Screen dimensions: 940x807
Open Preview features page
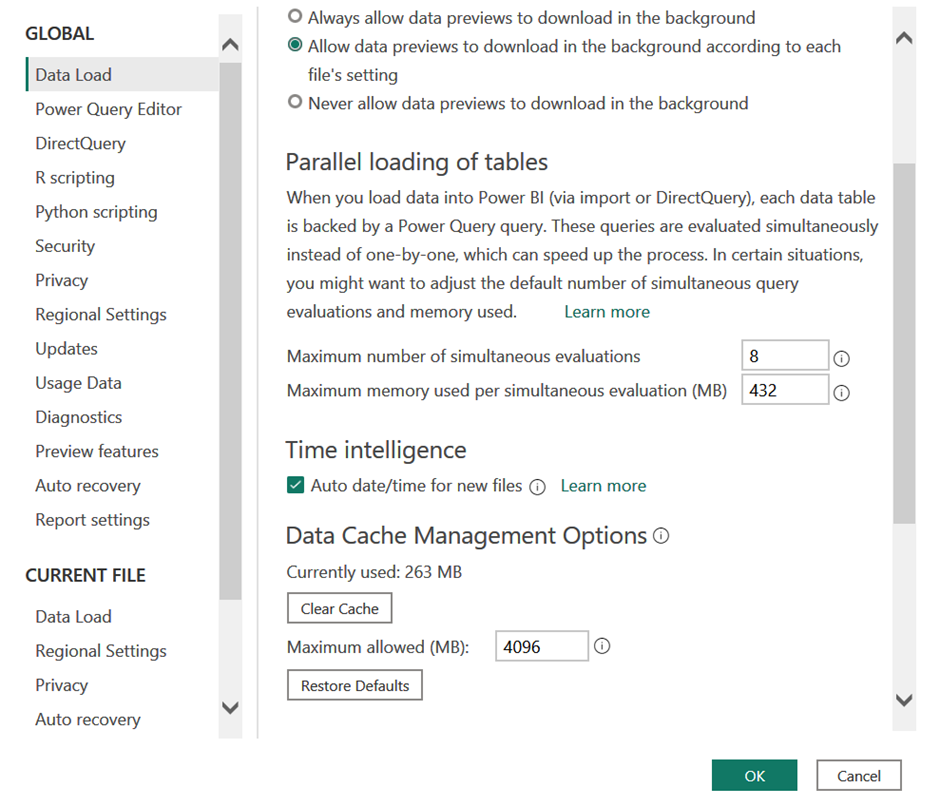[97, 451]
